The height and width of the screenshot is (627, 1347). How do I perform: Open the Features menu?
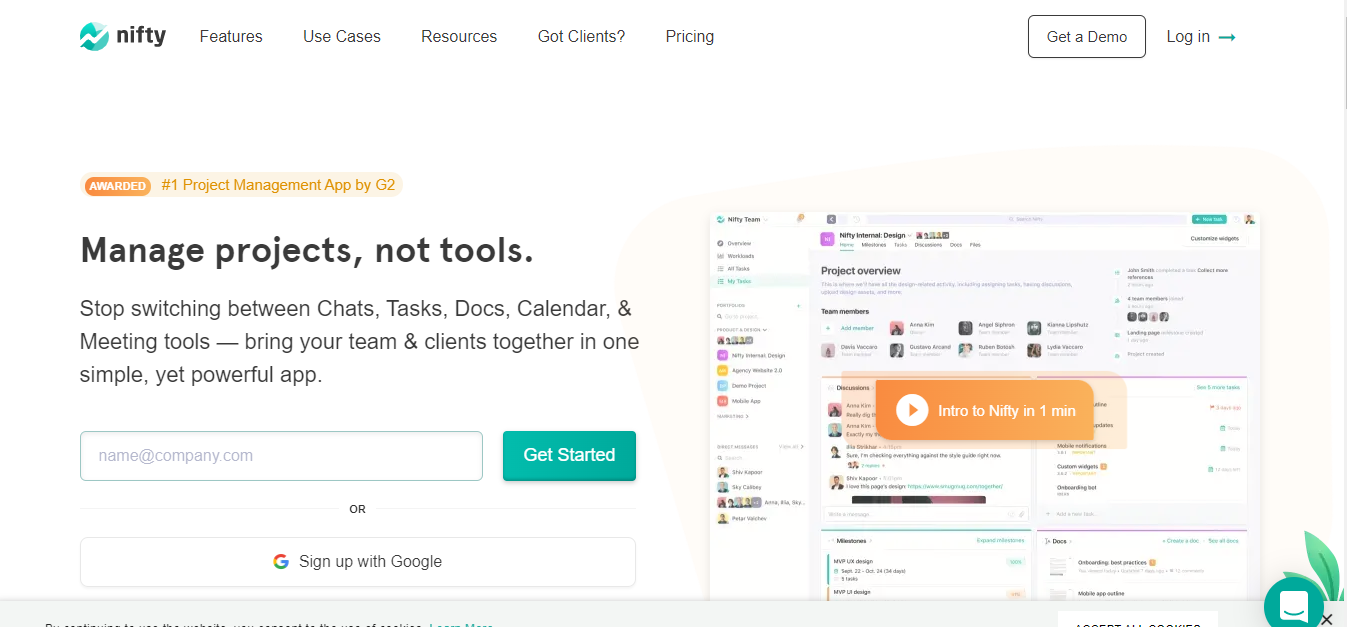231,37
